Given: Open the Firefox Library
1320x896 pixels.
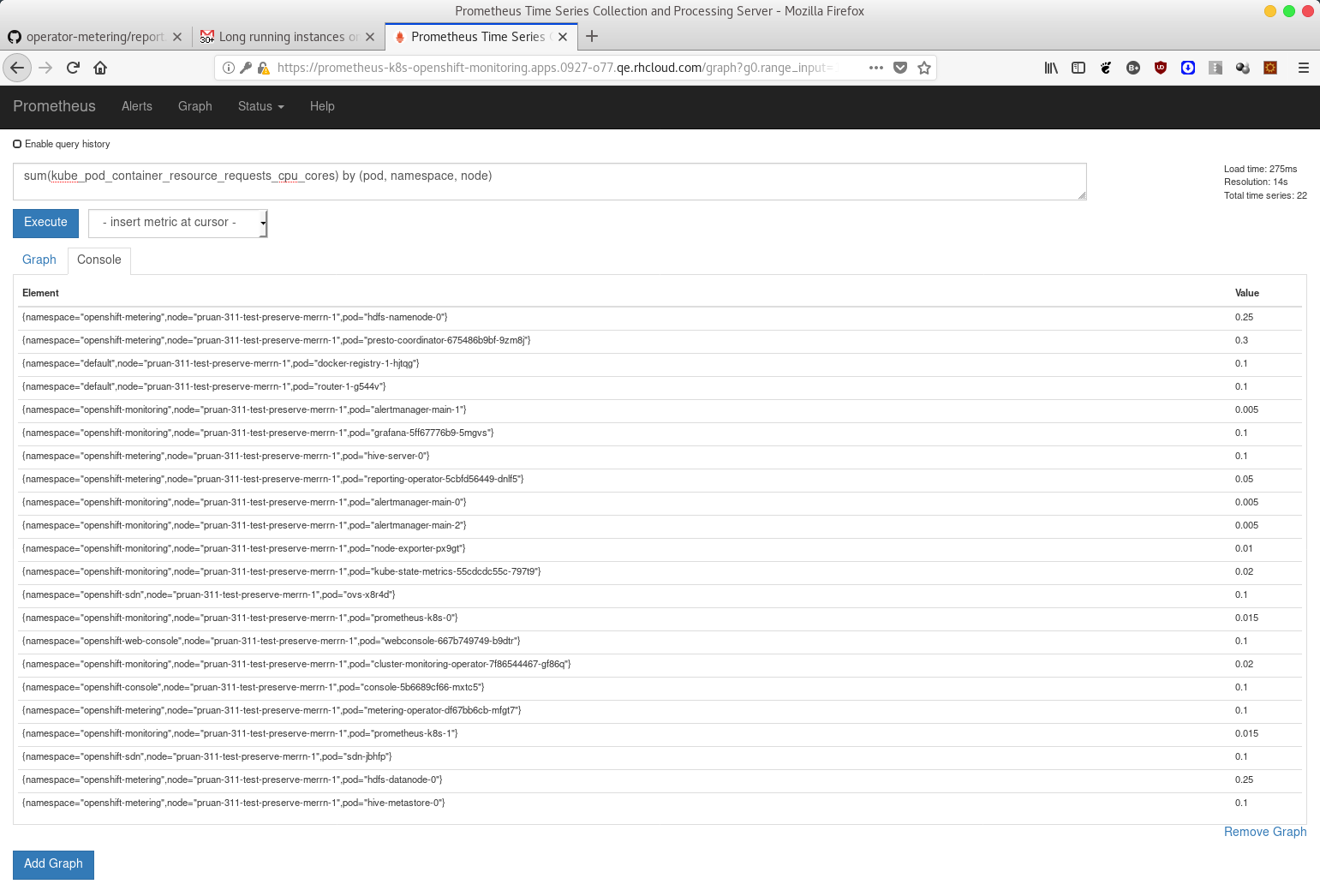Looking at the screenshot, I should point(1051,68).
